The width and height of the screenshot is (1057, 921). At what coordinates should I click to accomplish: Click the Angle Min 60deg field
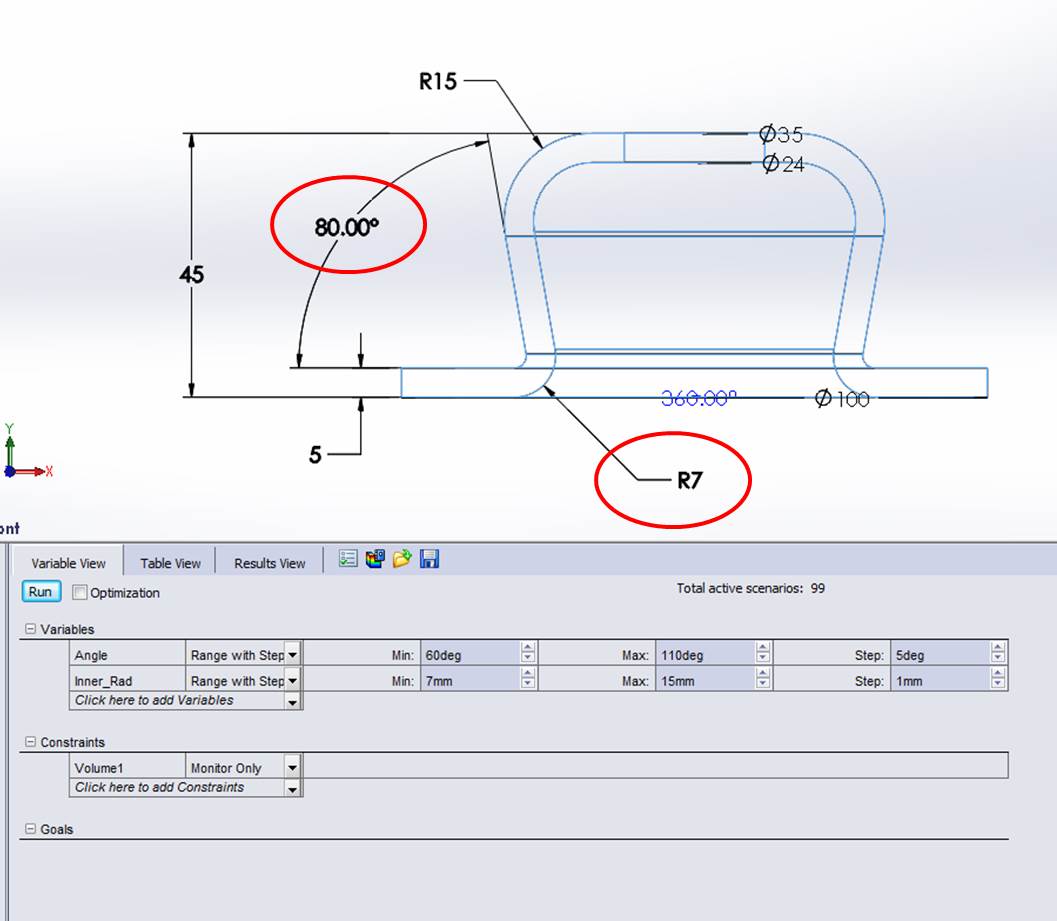(x=470, y=656)
